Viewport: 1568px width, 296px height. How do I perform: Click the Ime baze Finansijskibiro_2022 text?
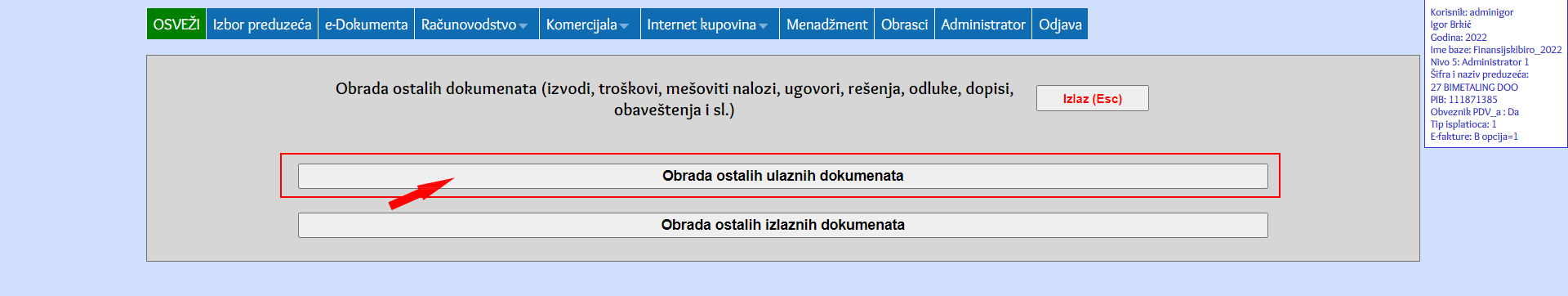[1496, 50]
